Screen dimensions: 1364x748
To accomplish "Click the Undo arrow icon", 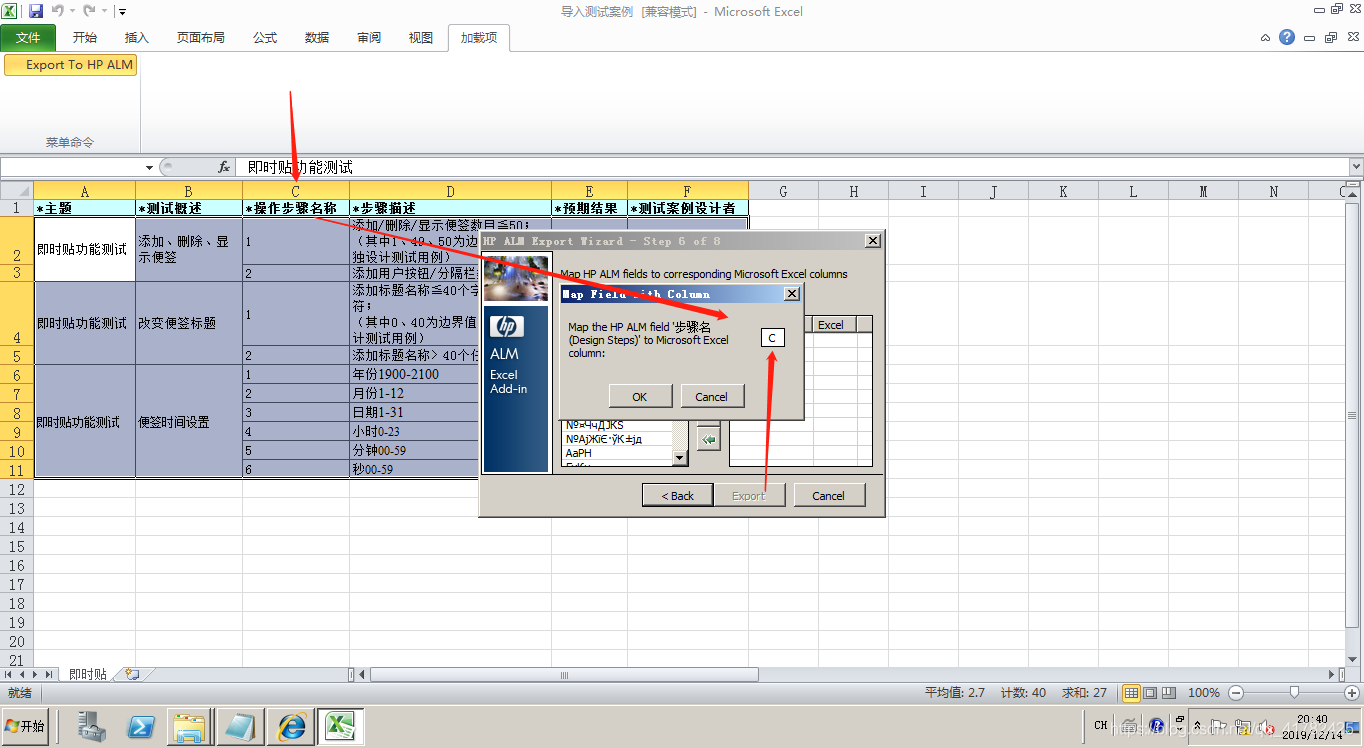I will click(58, 11).
